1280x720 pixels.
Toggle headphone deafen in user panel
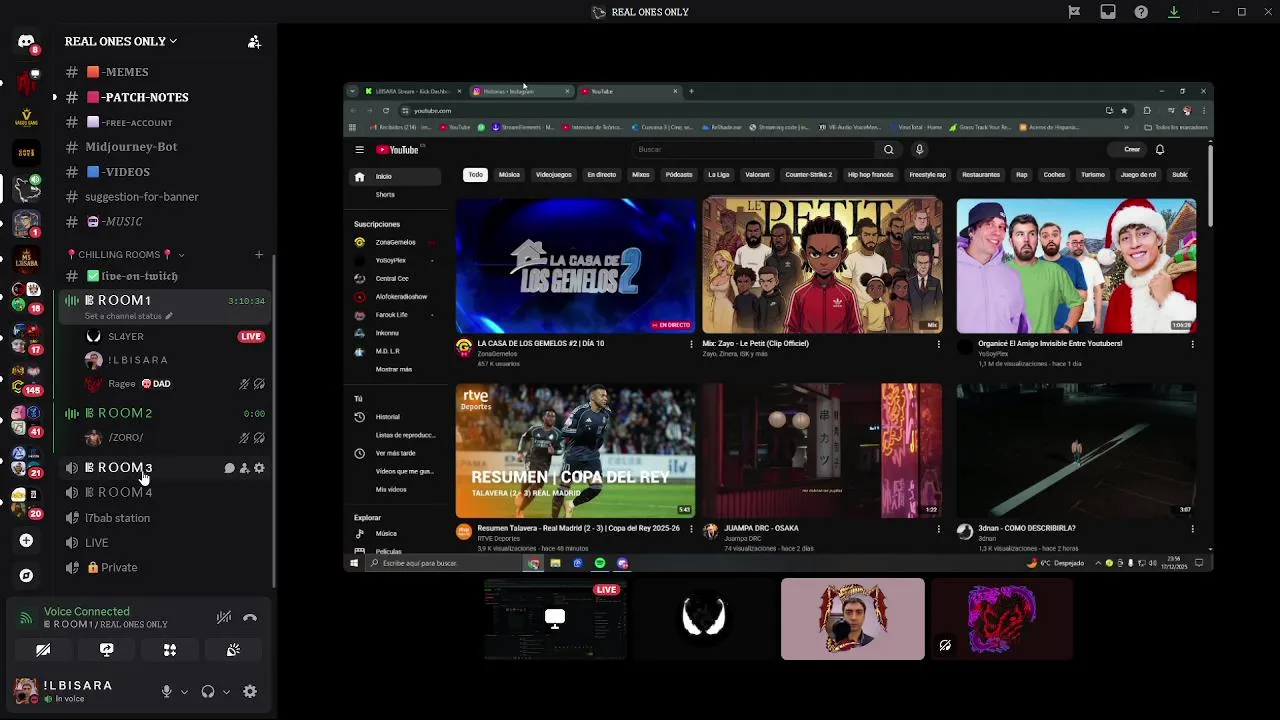click(x=208, y=691)
